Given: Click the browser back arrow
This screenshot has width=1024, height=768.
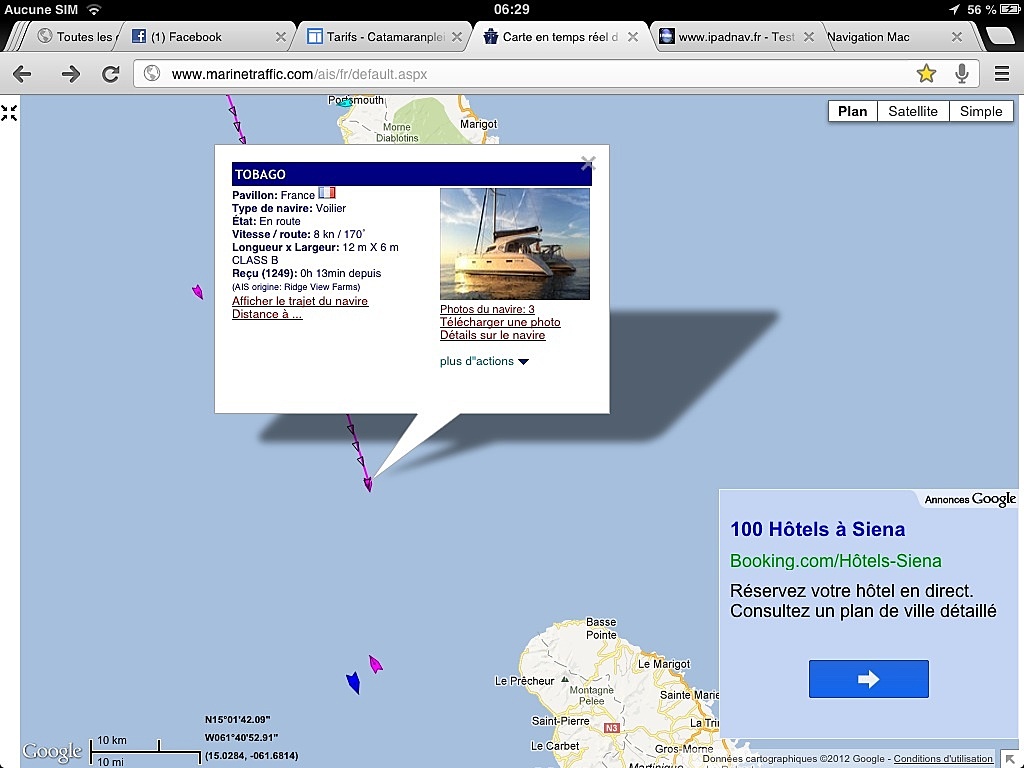Looking at the screenshot, I should click(22, 74).
